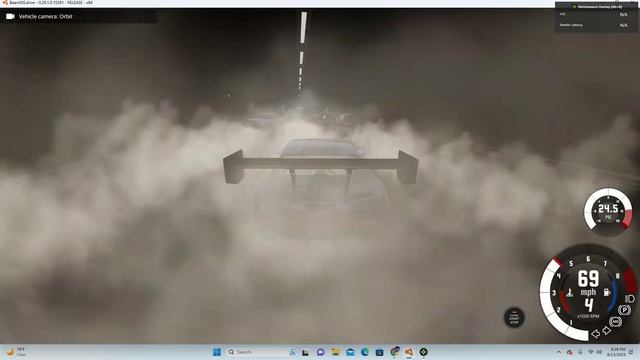The image size is (640, 360).
Task: Open Microsoft Edge from the taskbar
Action: 364,352
